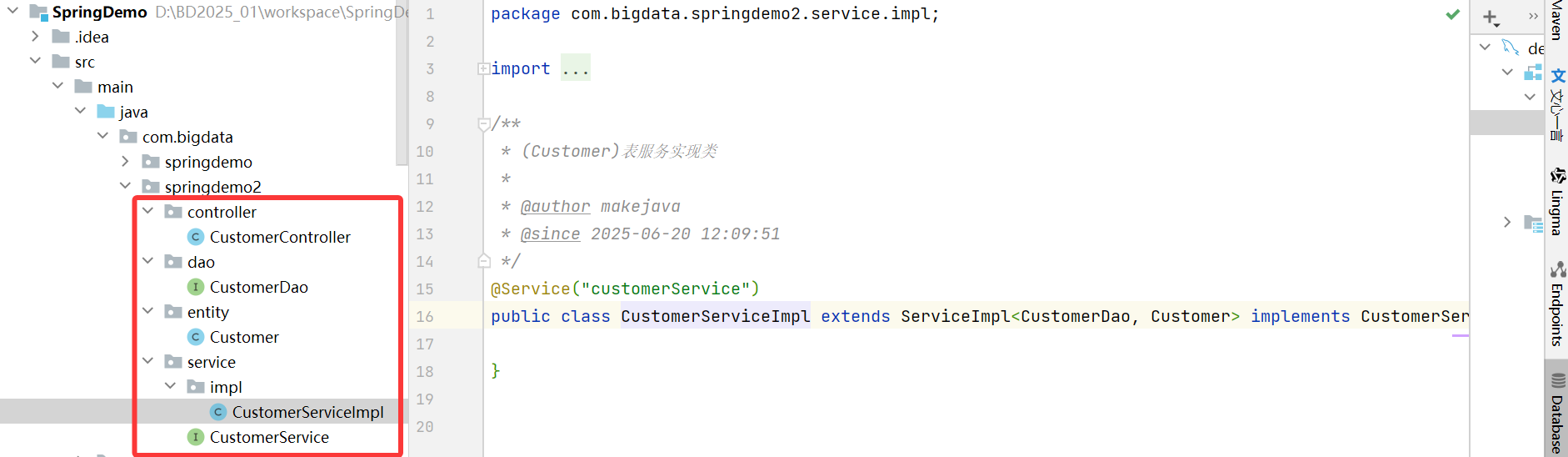The image size is (1568, 457).
Task: Collapse the dao package
Action: coord(147,261)
